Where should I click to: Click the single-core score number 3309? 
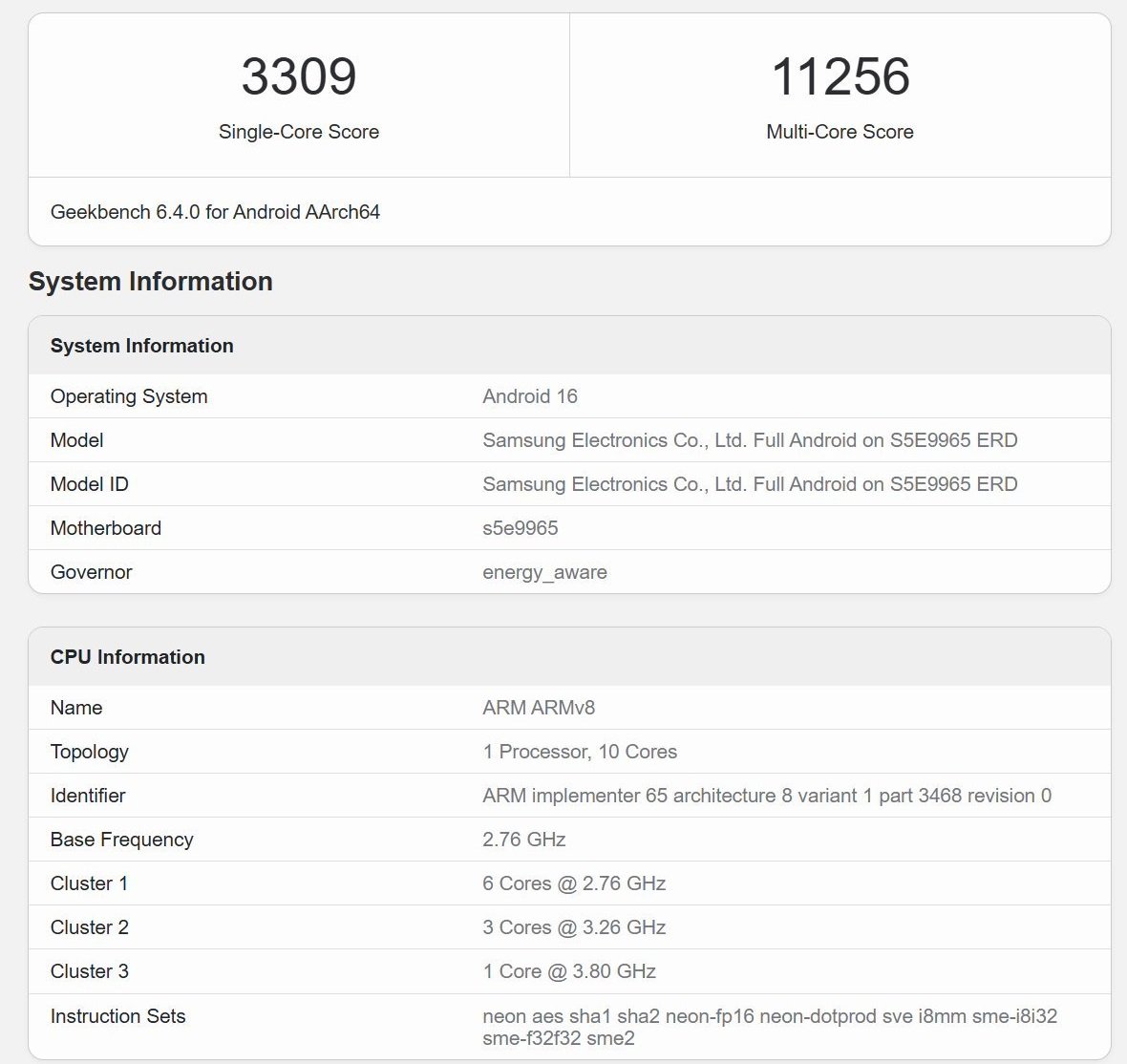298,76
